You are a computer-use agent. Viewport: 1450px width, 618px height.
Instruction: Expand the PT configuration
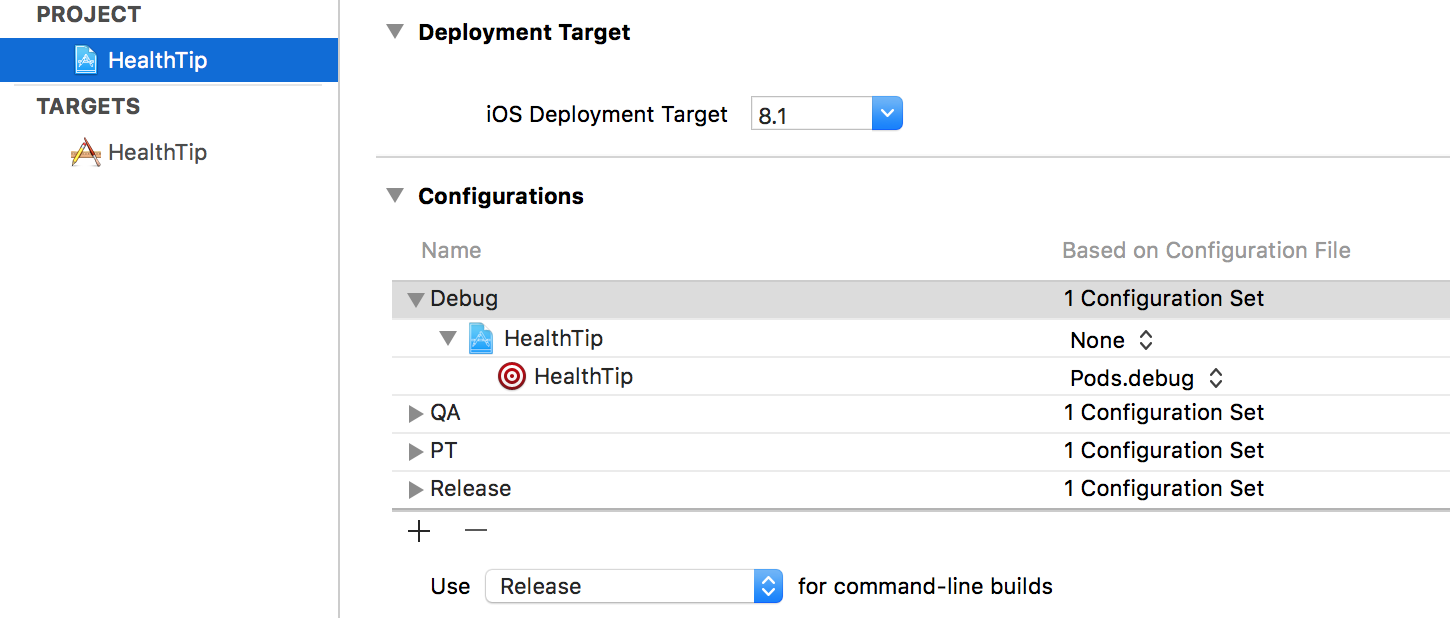click(416, 451)
